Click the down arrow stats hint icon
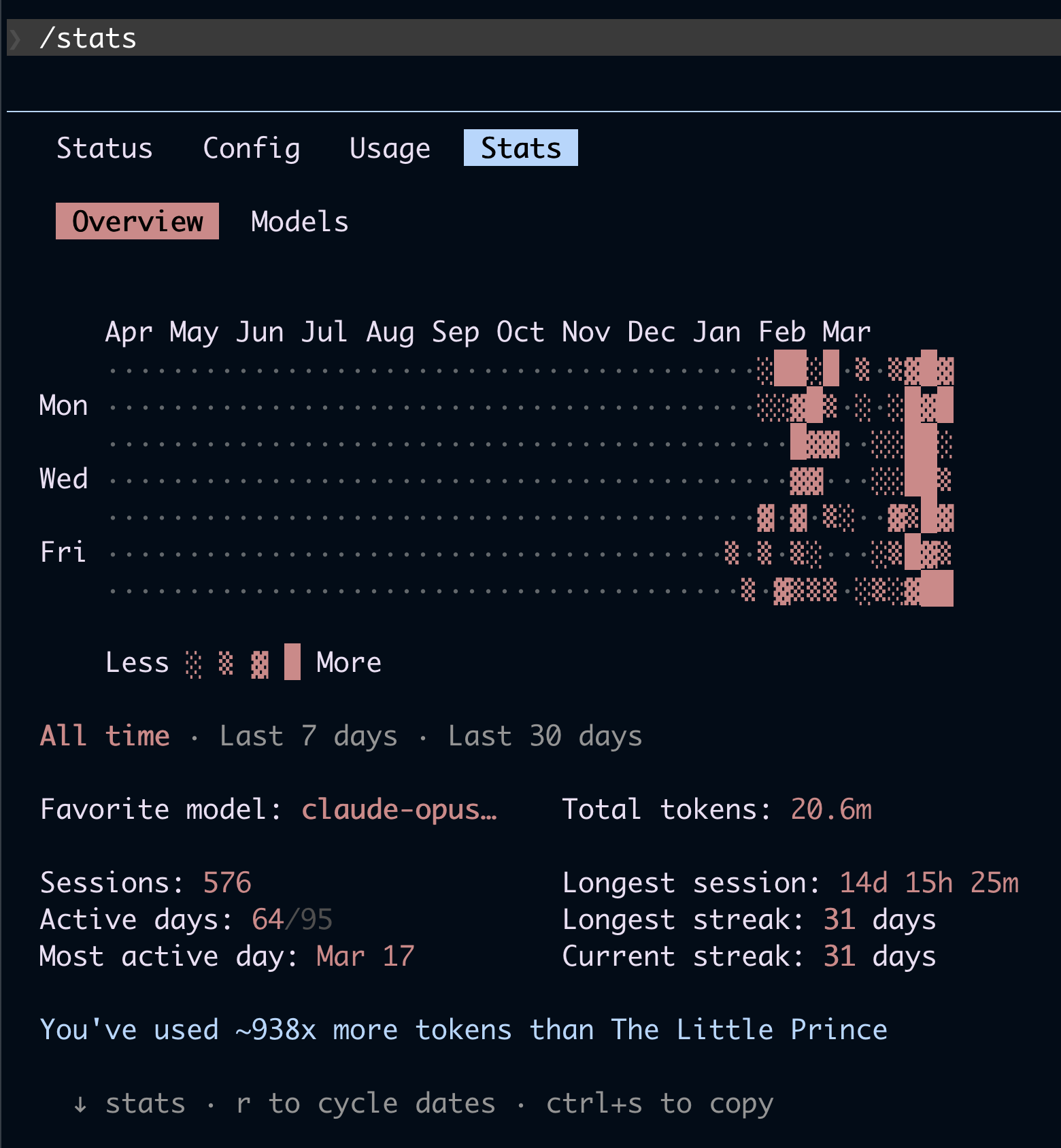1061x1148 pixels. click(x=80, y=1104)
